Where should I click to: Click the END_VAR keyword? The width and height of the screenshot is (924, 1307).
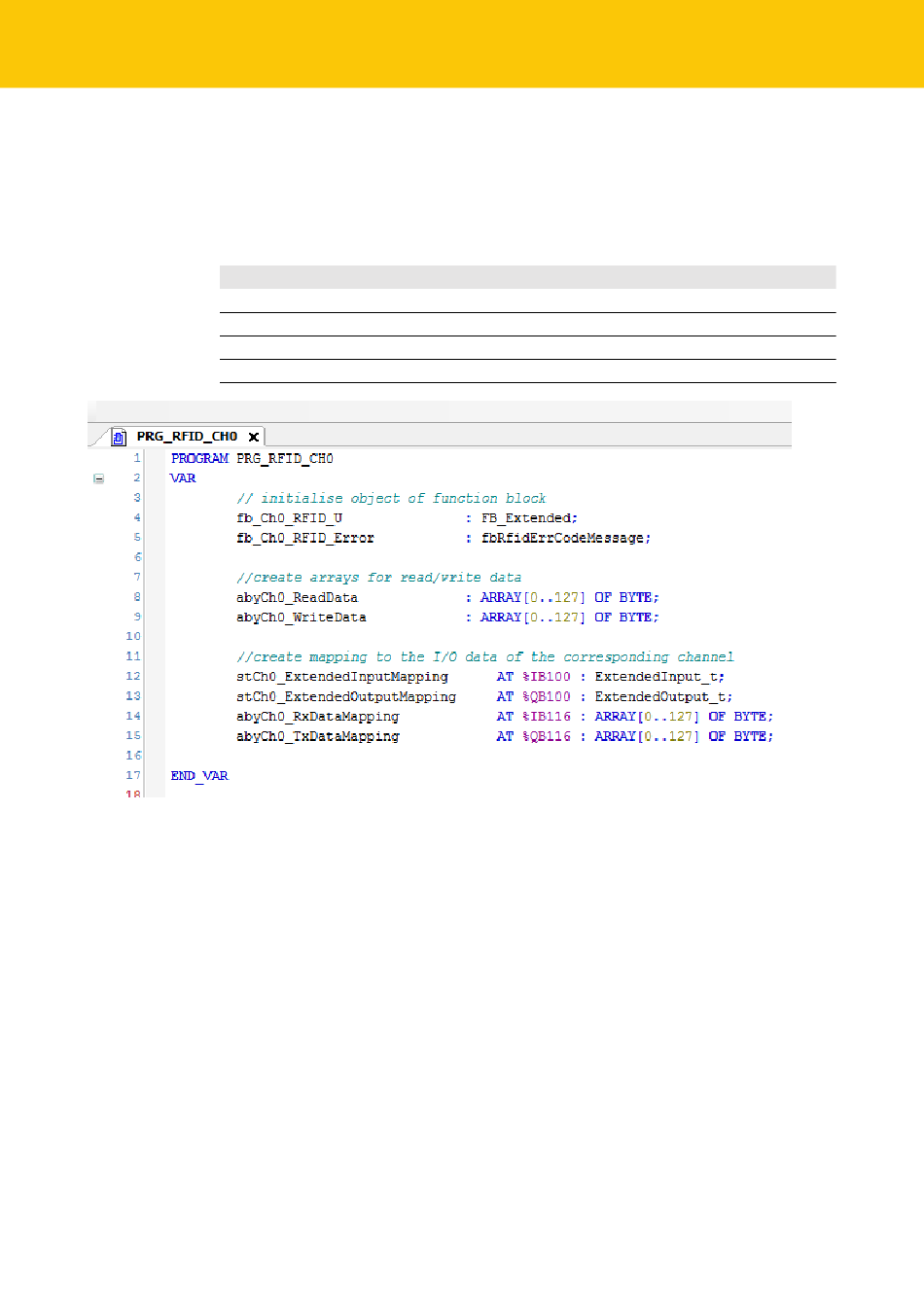[199, 776]
